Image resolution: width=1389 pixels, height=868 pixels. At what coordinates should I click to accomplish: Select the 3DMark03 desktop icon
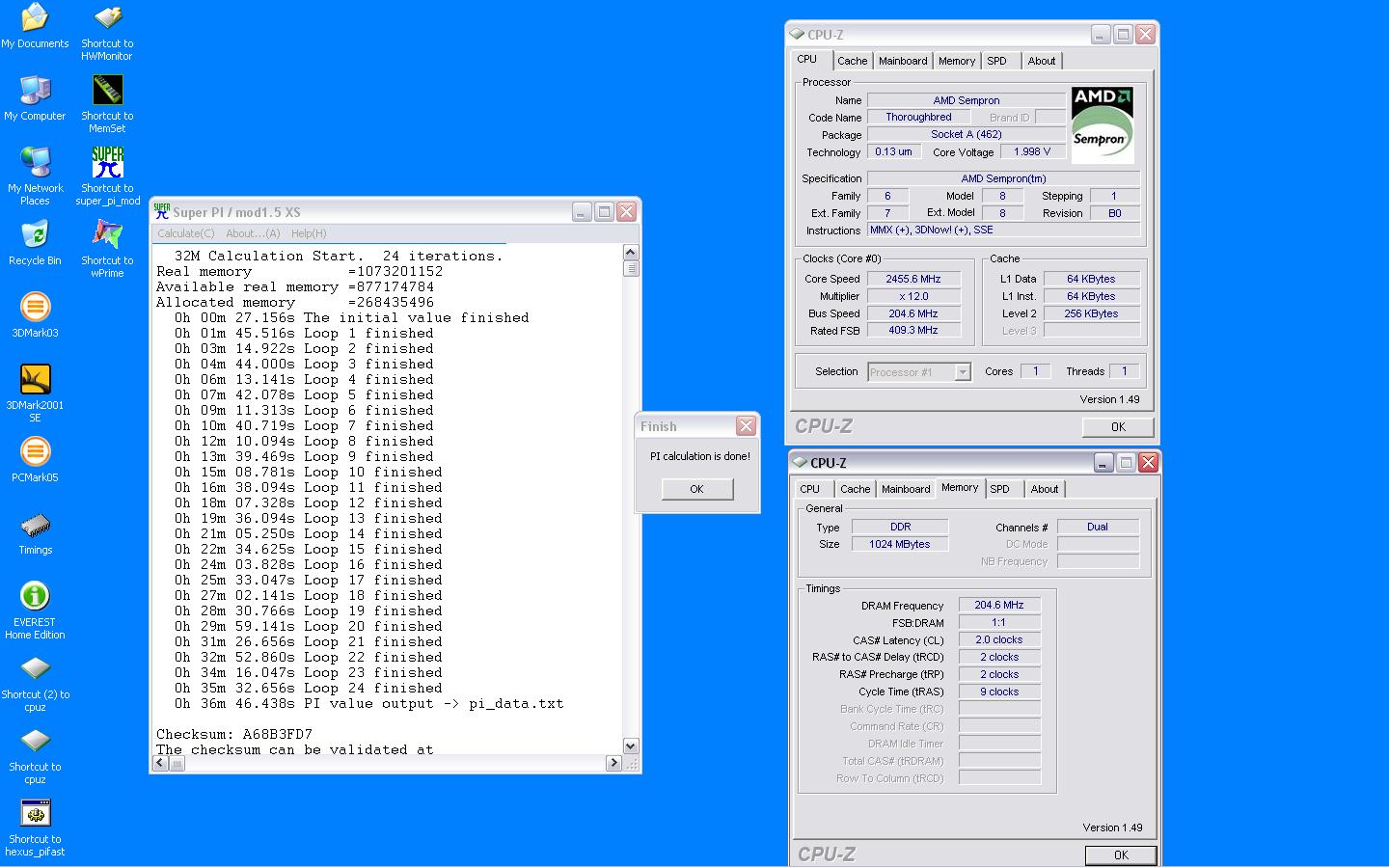(x=35, y=314)
